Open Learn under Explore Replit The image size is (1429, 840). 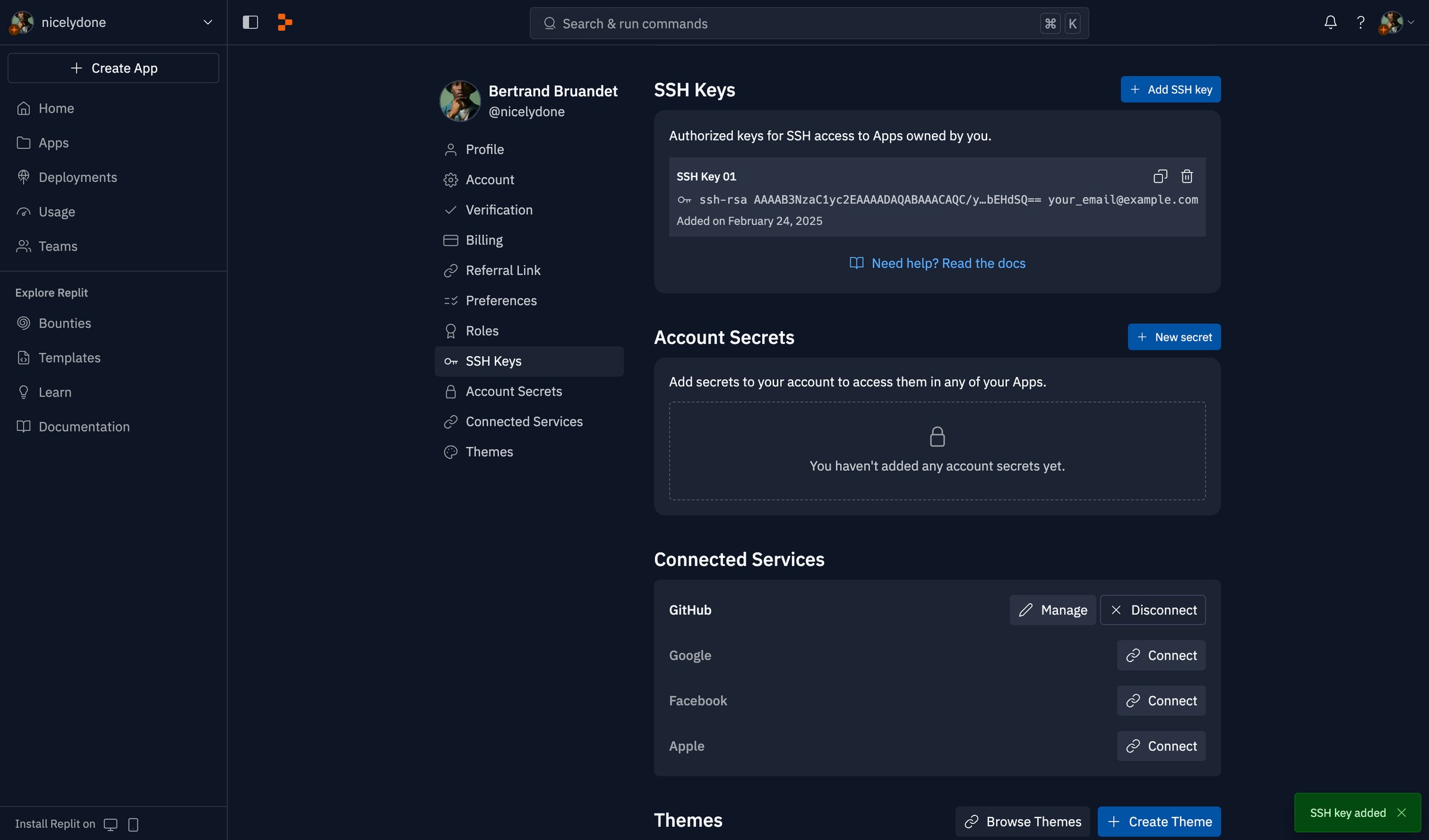113,392
